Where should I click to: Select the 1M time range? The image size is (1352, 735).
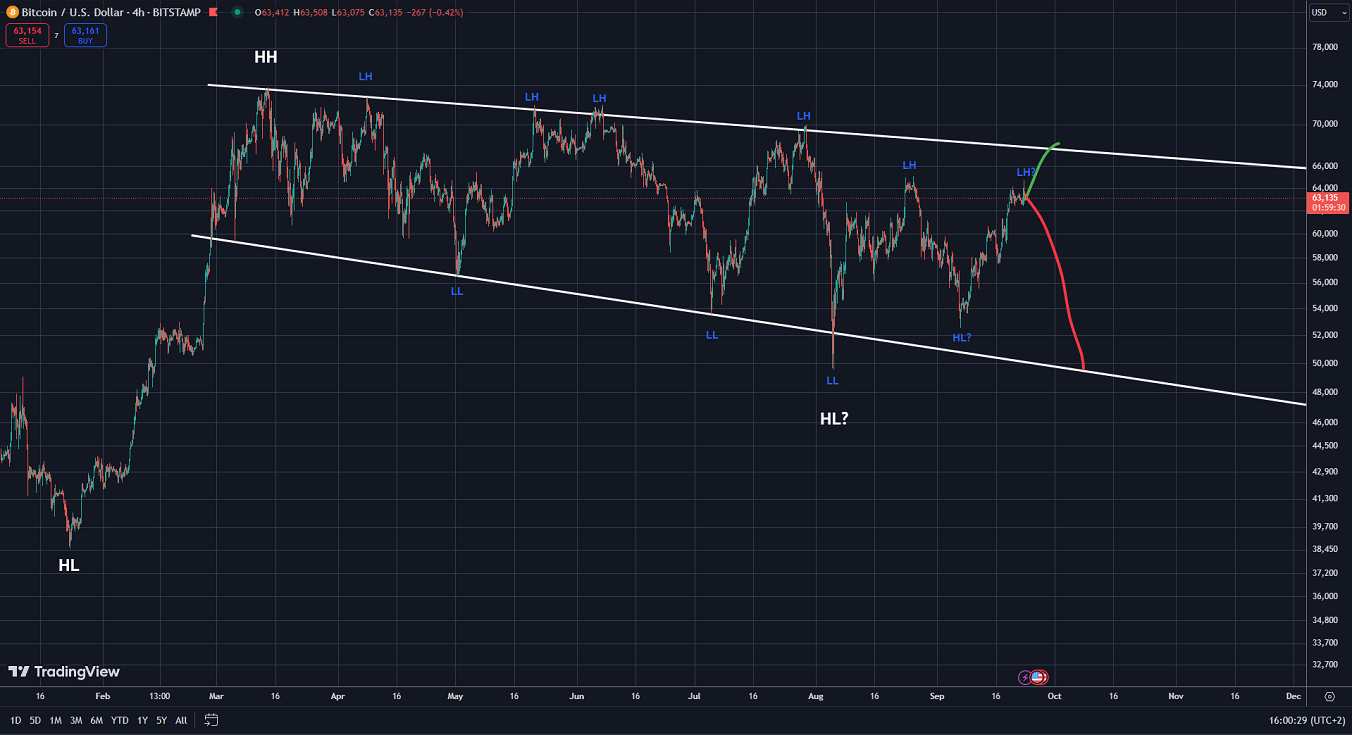[x=55, y=720]
